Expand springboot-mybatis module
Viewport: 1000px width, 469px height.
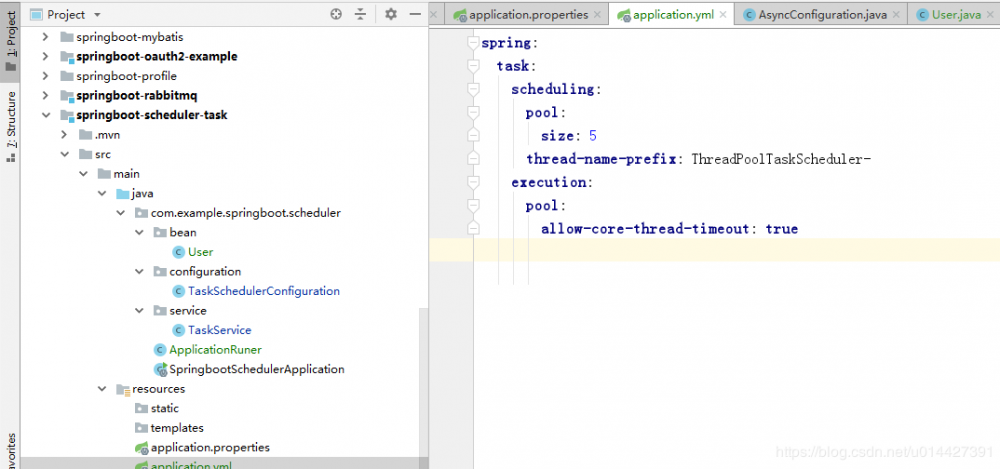pos(45,37)
